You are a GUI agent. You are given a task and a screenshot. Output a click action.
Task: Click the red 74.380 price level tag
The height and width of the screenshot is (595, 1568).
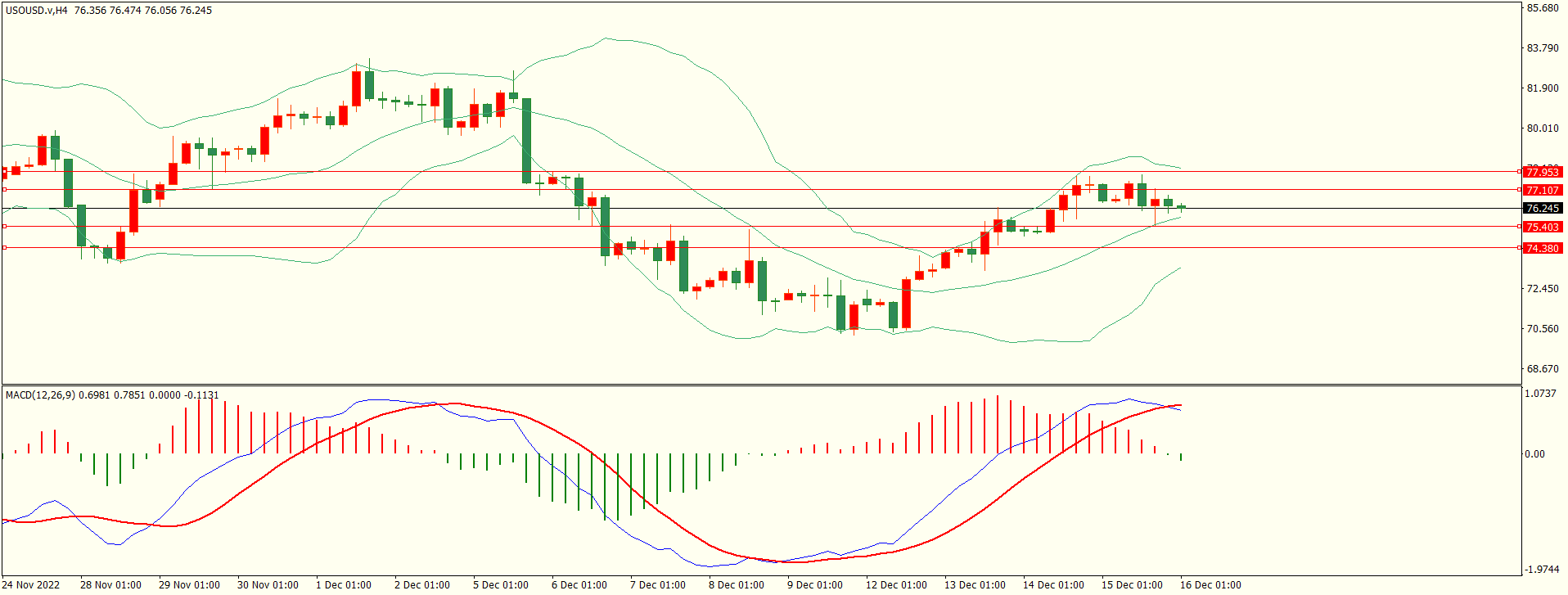click(x=1543, y=248)
